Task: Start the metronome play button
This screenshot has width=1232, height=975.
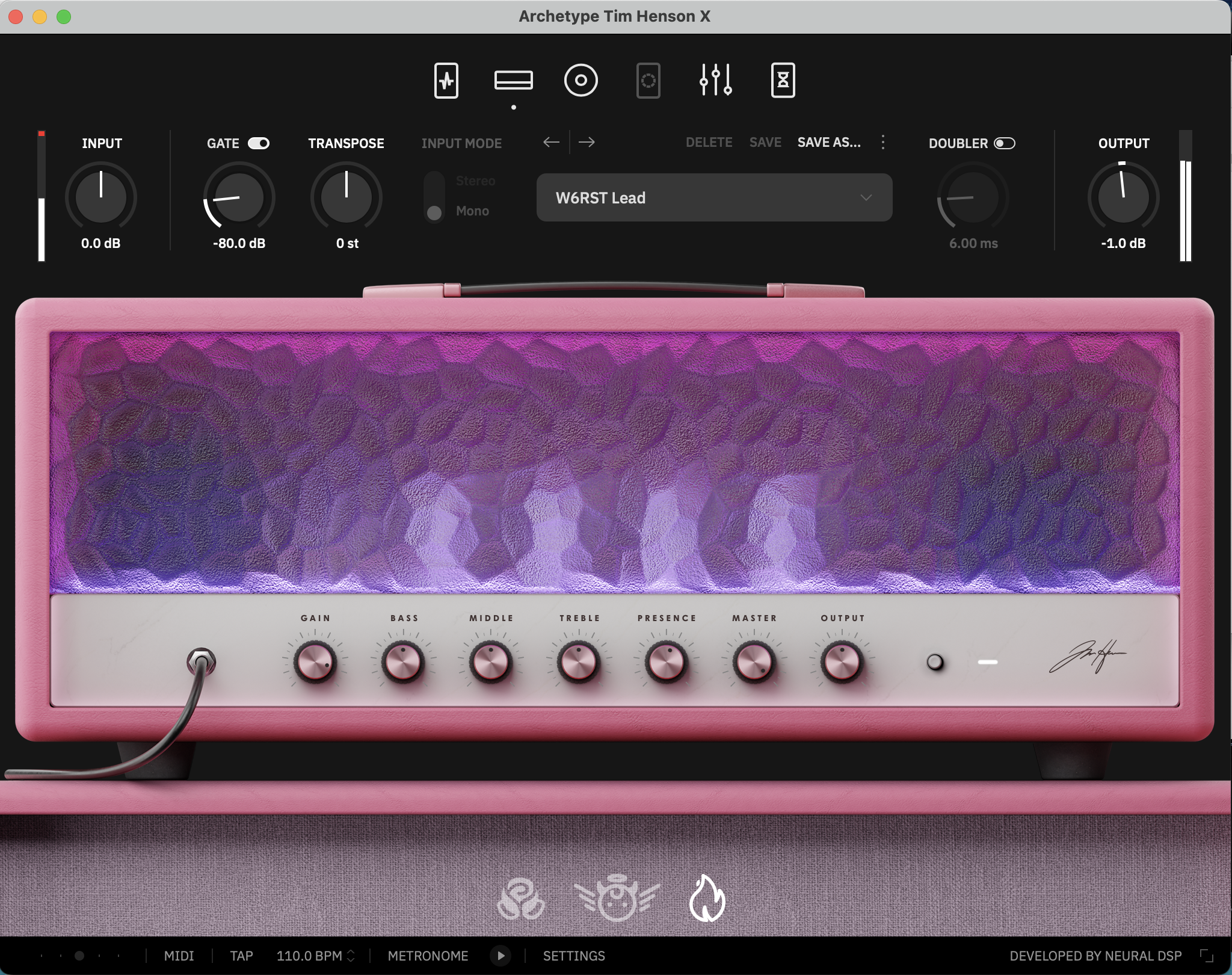Action: (500, 956)
